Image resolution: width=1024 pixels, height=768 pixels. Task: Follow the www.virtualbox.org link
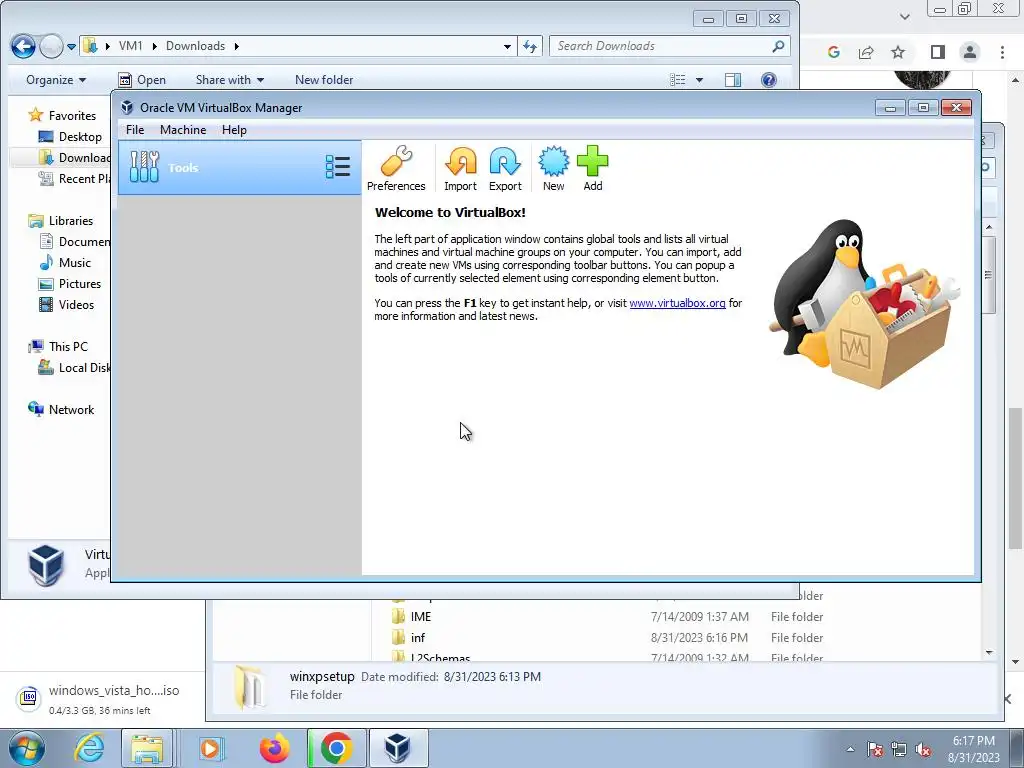tap(677, 303)
